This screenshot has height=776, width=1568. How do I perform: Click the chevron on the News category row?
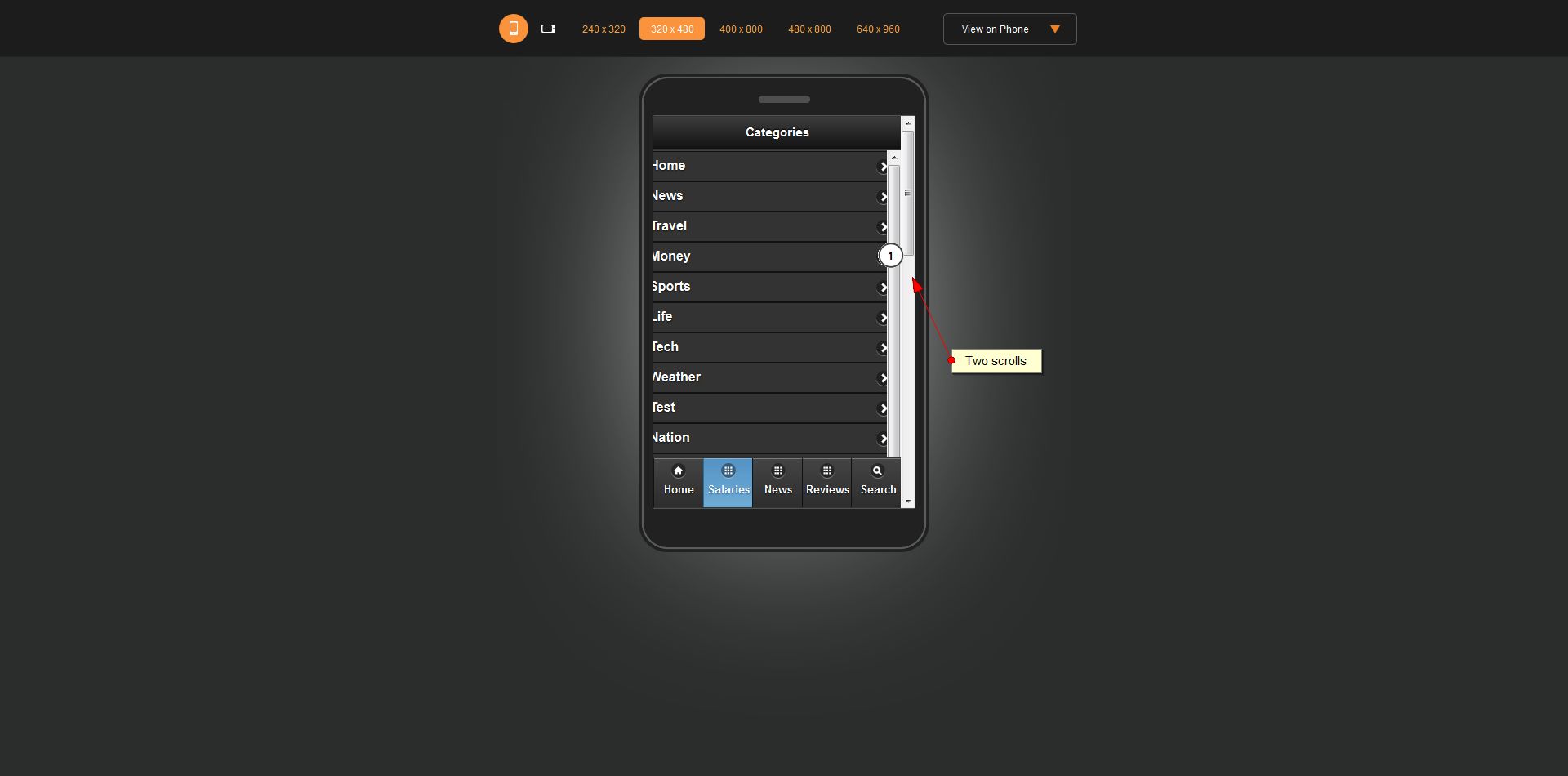[882, 197]
